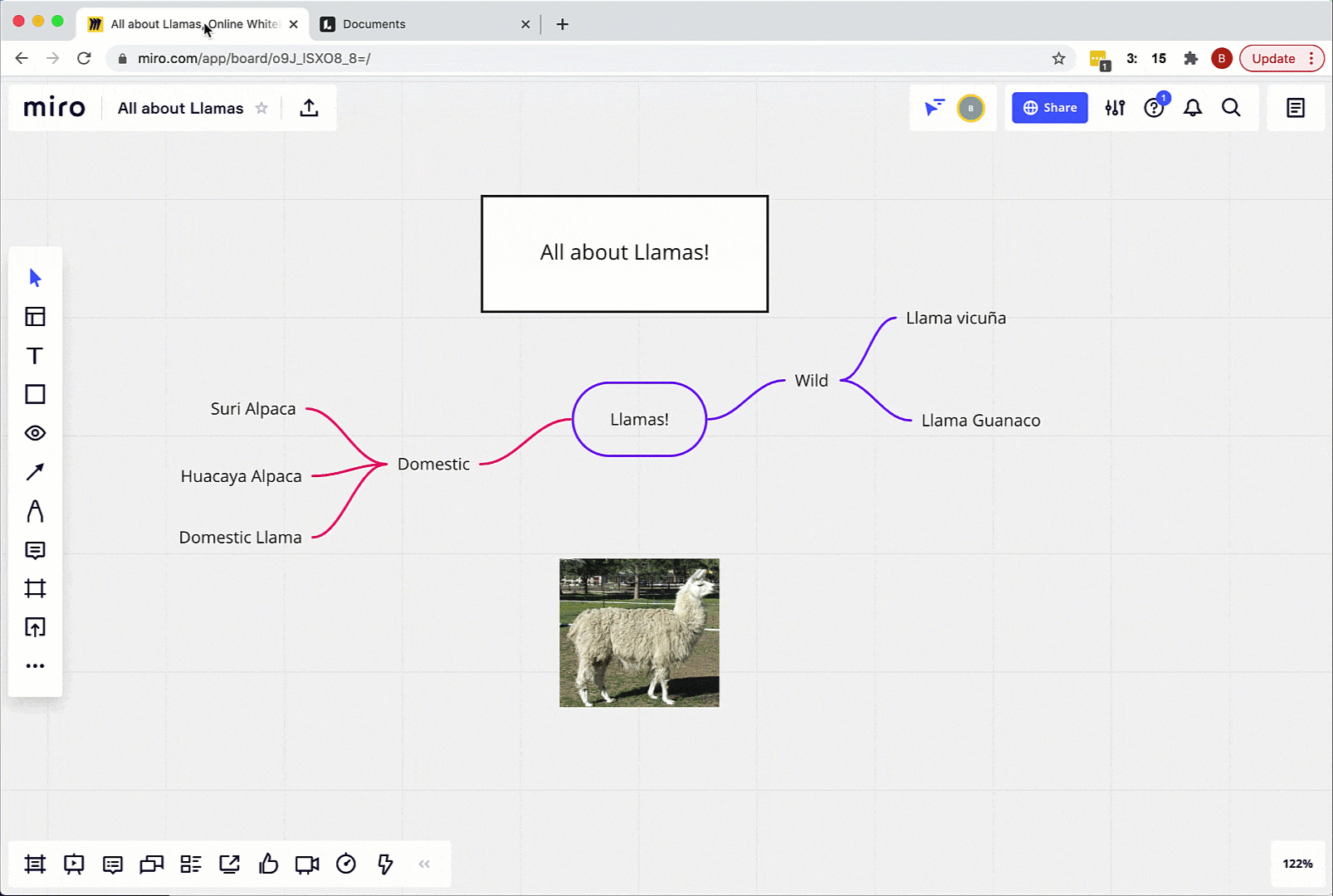The image size is (1333, 896).
Task: Choose the Shape rectangle tool
Action: pos(35,394)
